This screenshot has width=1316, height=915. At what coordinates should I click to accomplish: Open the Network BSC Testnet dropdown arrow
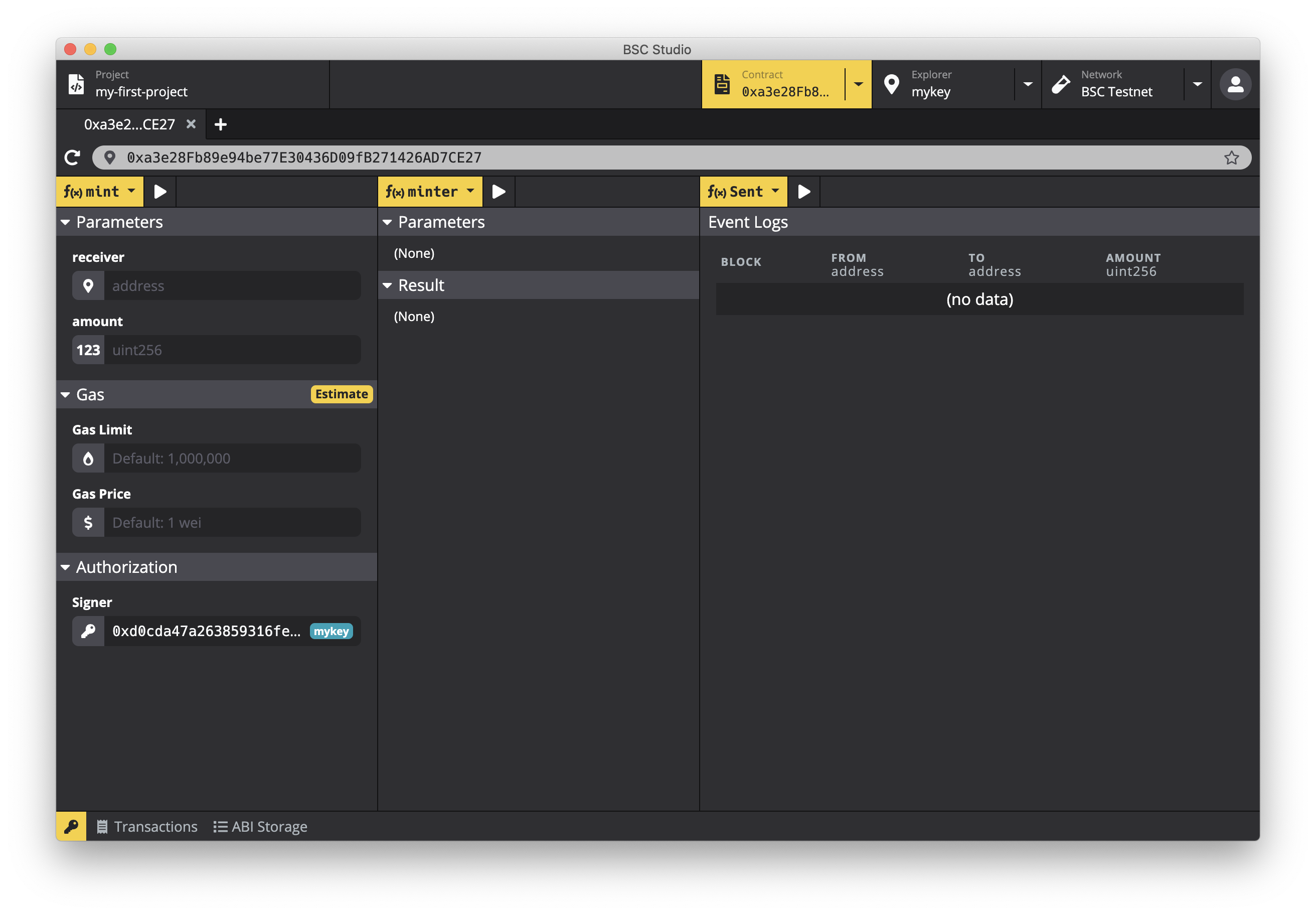1197,84
